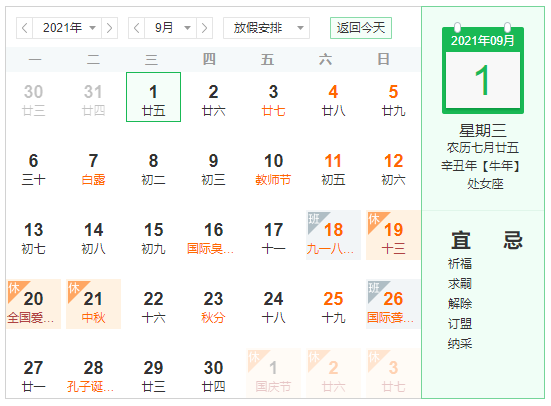Go to the previous year arrow
The image size is (551, 406).
click(x=25, y=28)
